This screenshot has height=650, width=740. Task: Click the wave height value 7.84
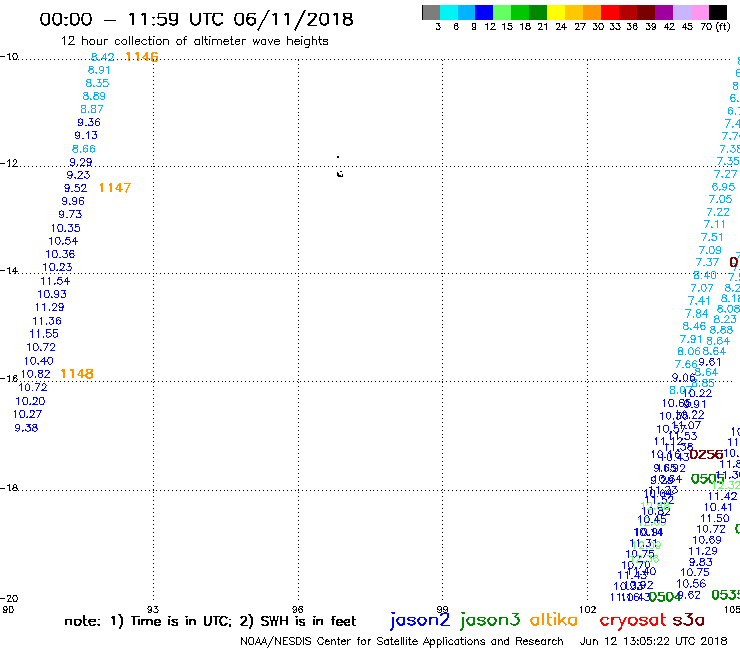[697, 313]
